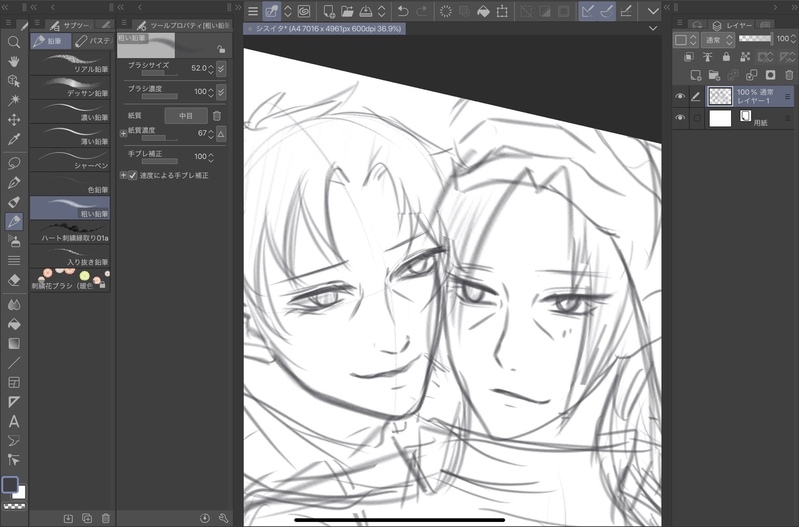Create new layer folder icon
The image size is (799, 527).
714,75
